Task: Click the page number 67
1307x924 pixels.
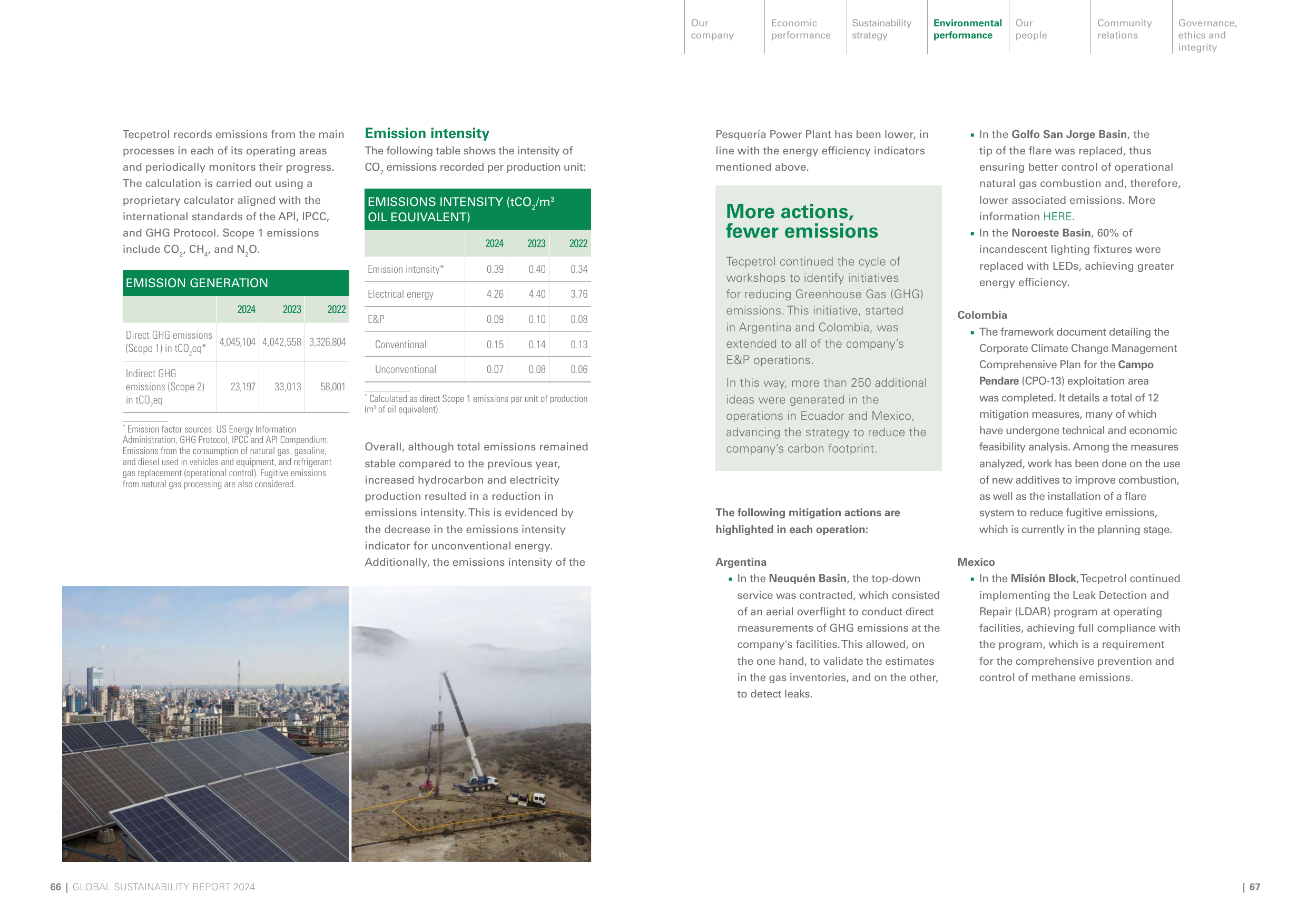Action: [x=1255, y=887]
